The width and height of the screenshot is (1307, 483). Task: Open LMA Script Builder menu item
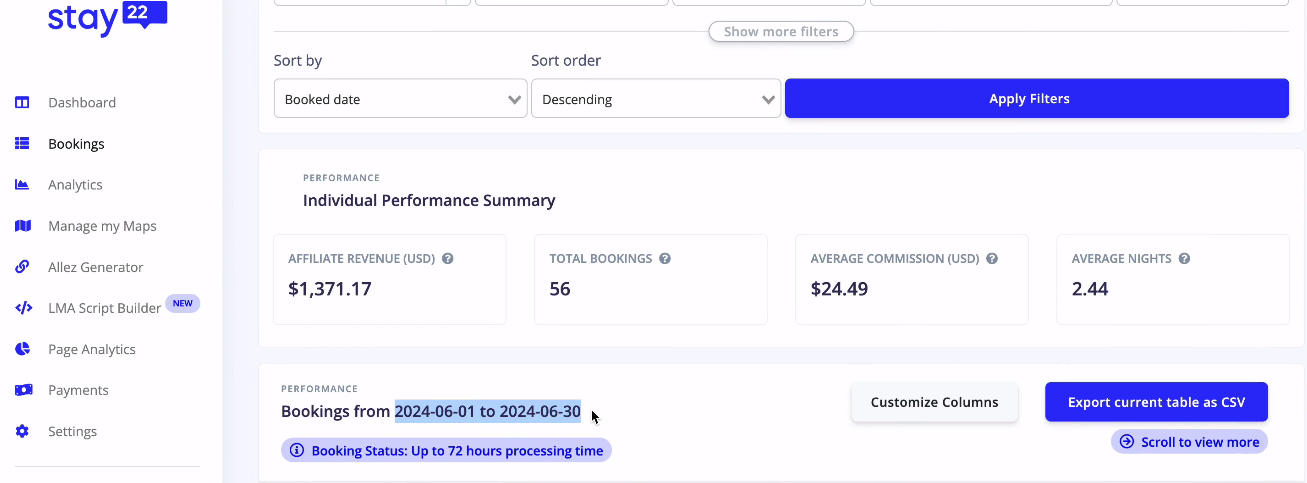pos(104,308)
